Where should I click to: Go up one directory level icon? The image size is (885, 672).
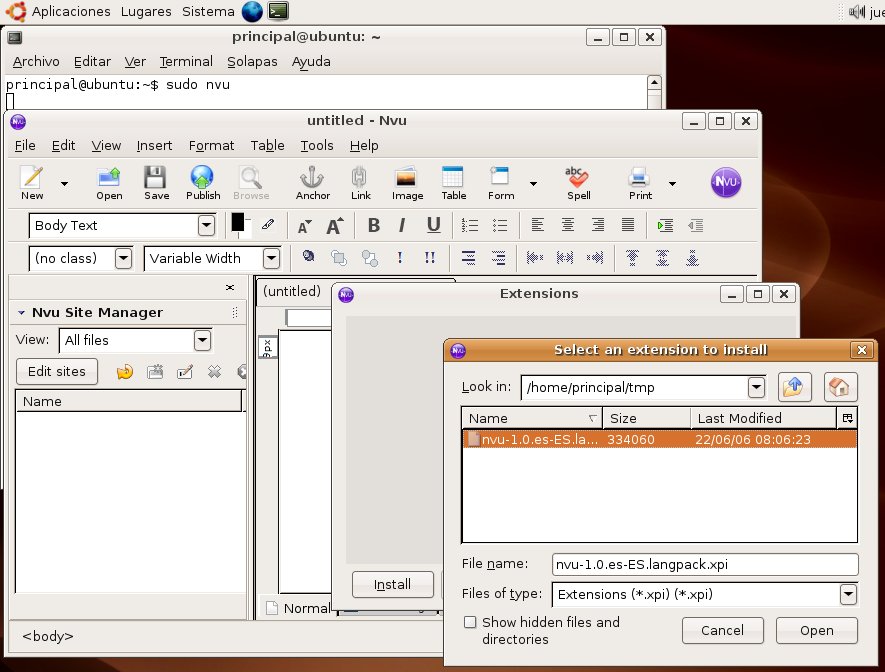pos(794,387)
